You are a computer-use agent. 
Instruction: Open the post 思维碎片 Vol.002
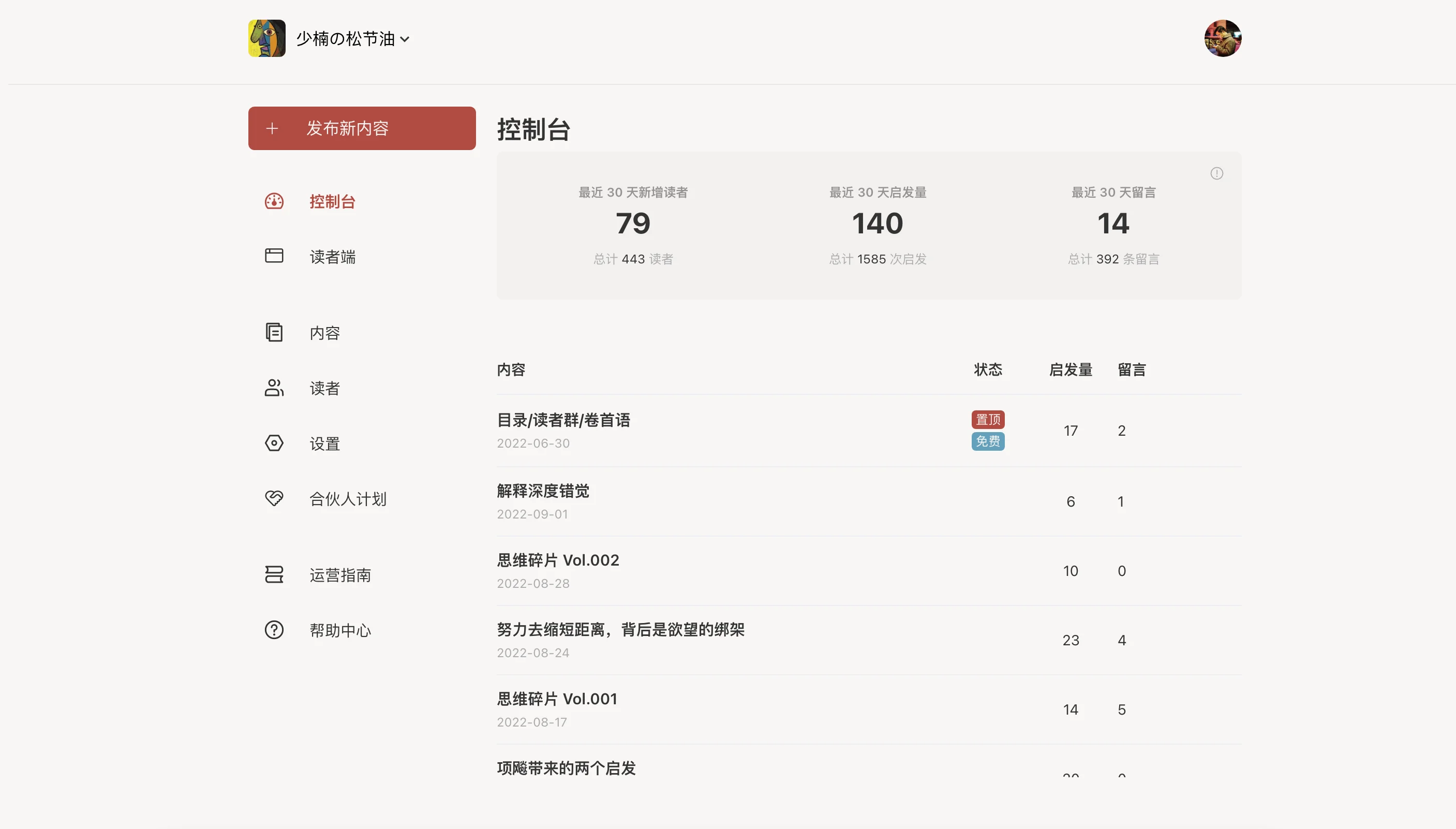click(558, 560)
